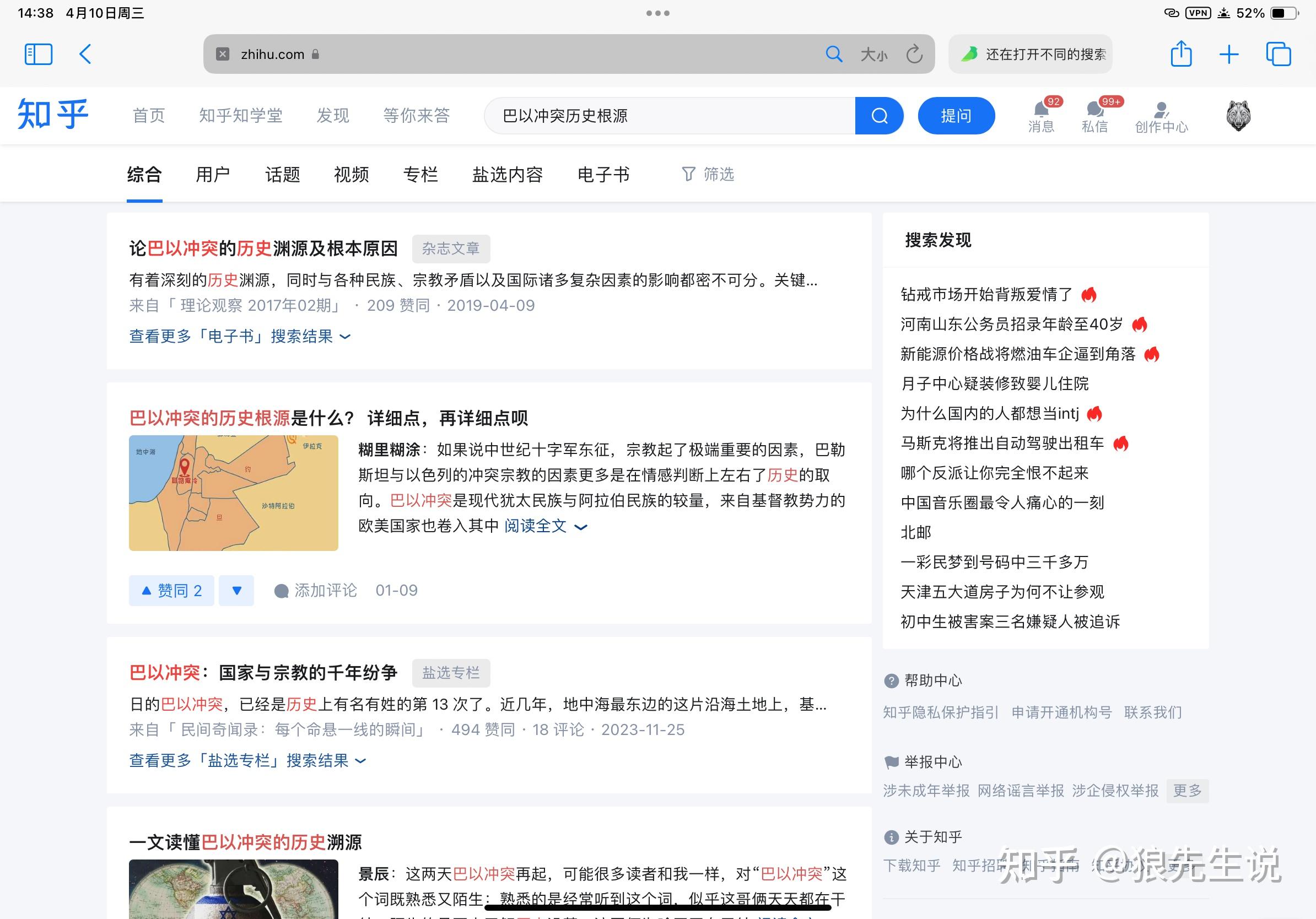Open trending 北邮
The width and height of the screenshot is (1316, 919).
pos(916,533)
